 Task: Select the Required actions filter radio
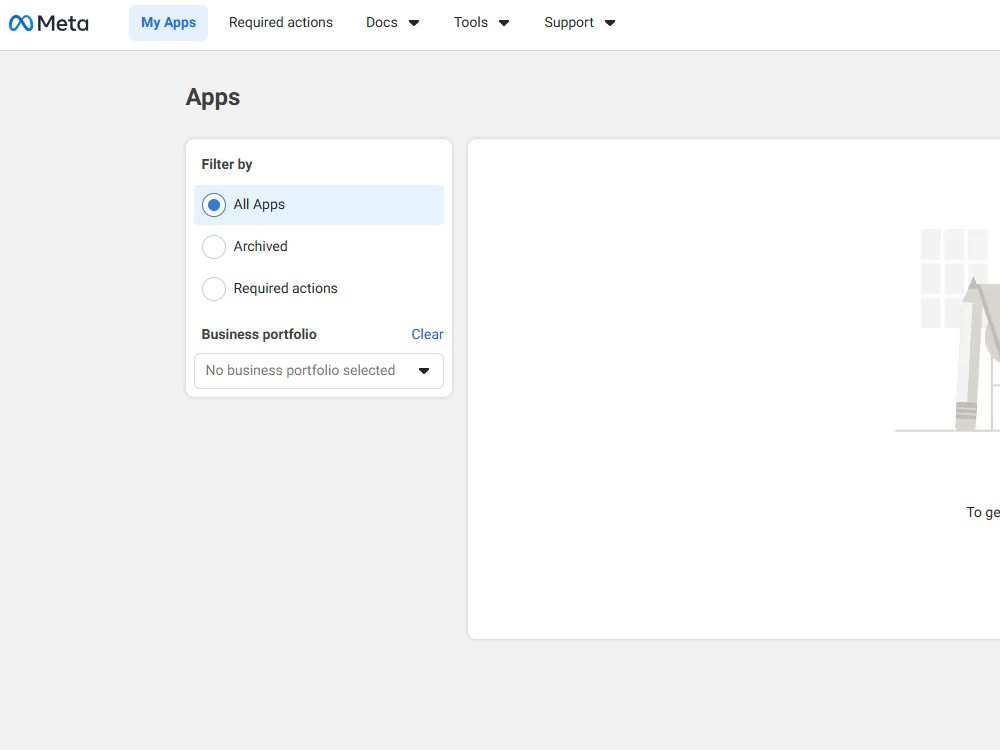pos(214,289)
